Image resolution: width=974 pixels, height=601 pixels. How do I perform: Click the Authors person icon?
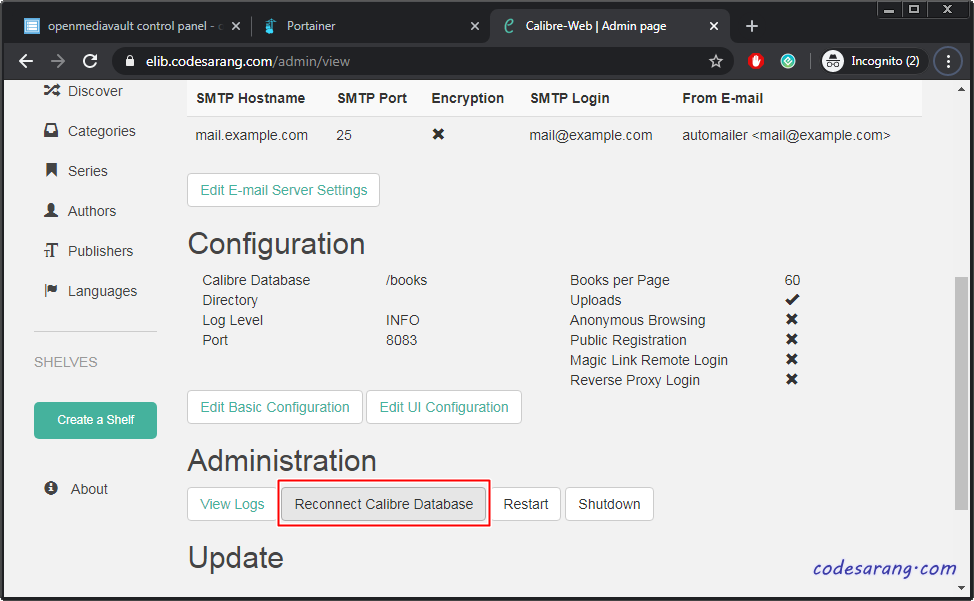pos(51,210)
